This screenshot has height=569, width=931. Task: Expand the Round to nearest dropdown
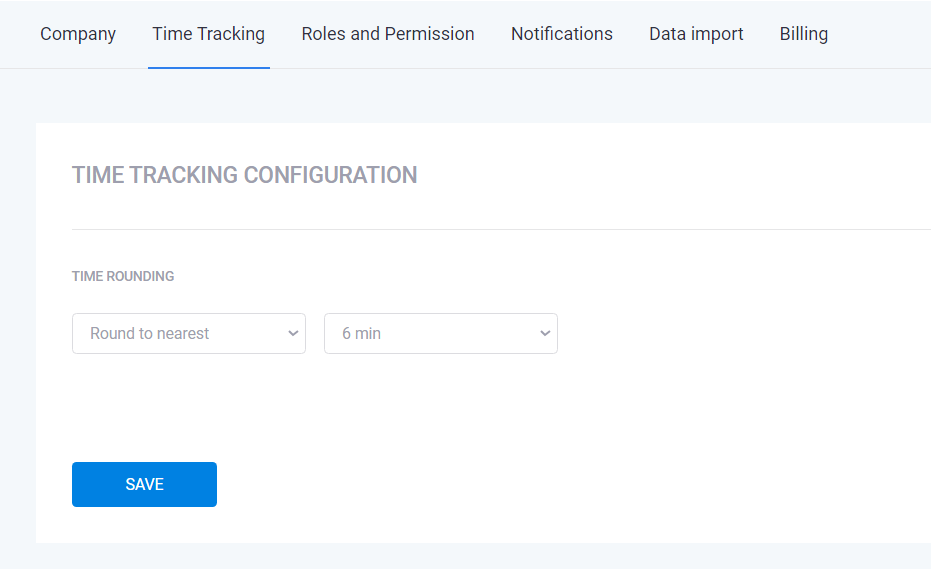click(x=189, y=334)
